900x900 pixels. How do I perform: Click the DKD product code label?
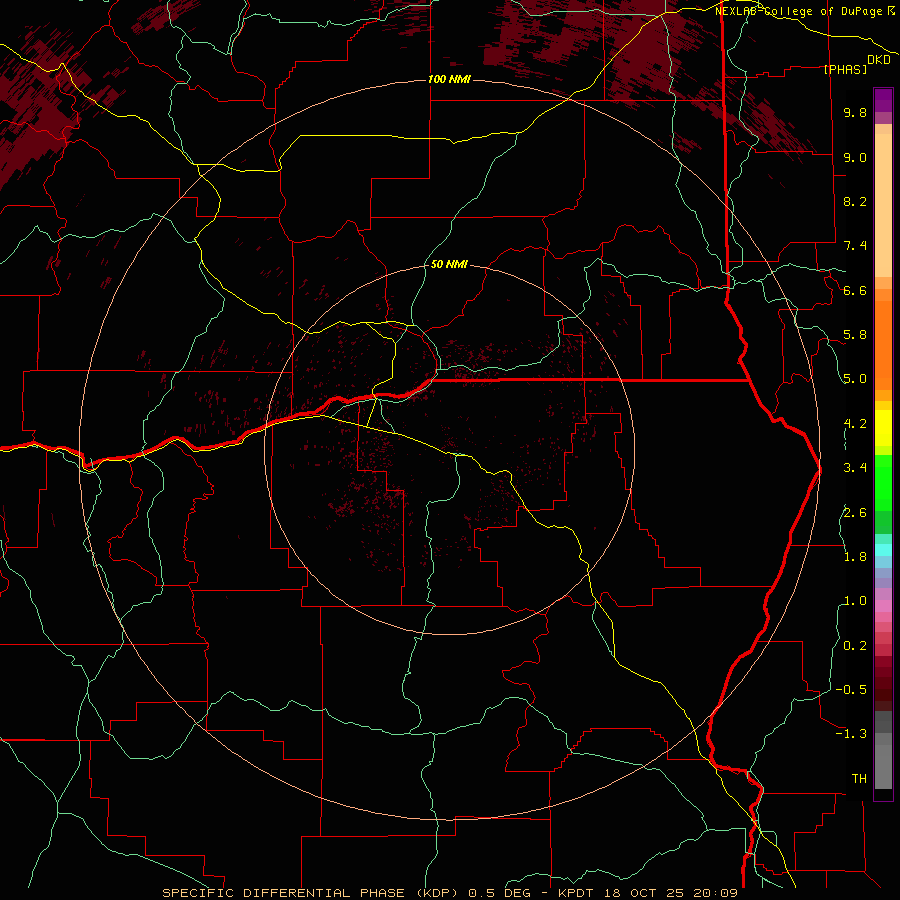tap(879, 60)
